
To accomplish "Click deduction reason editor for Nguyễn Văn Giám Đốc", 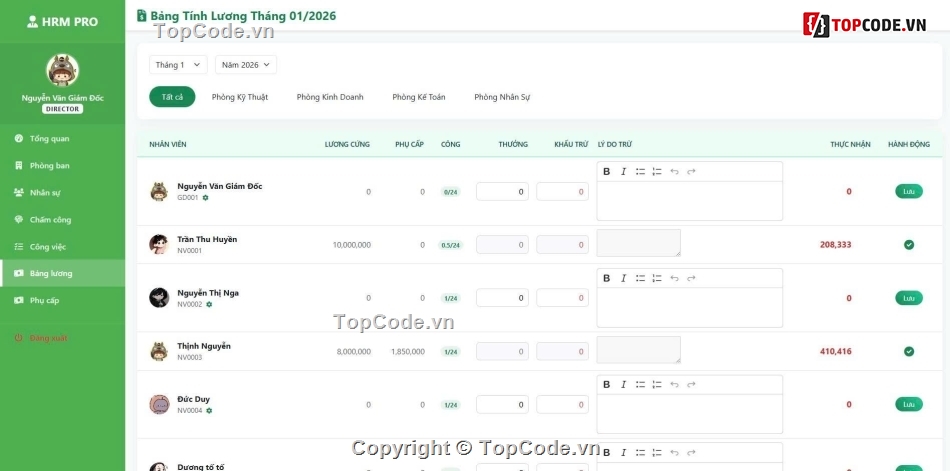I will pos(689,201).
